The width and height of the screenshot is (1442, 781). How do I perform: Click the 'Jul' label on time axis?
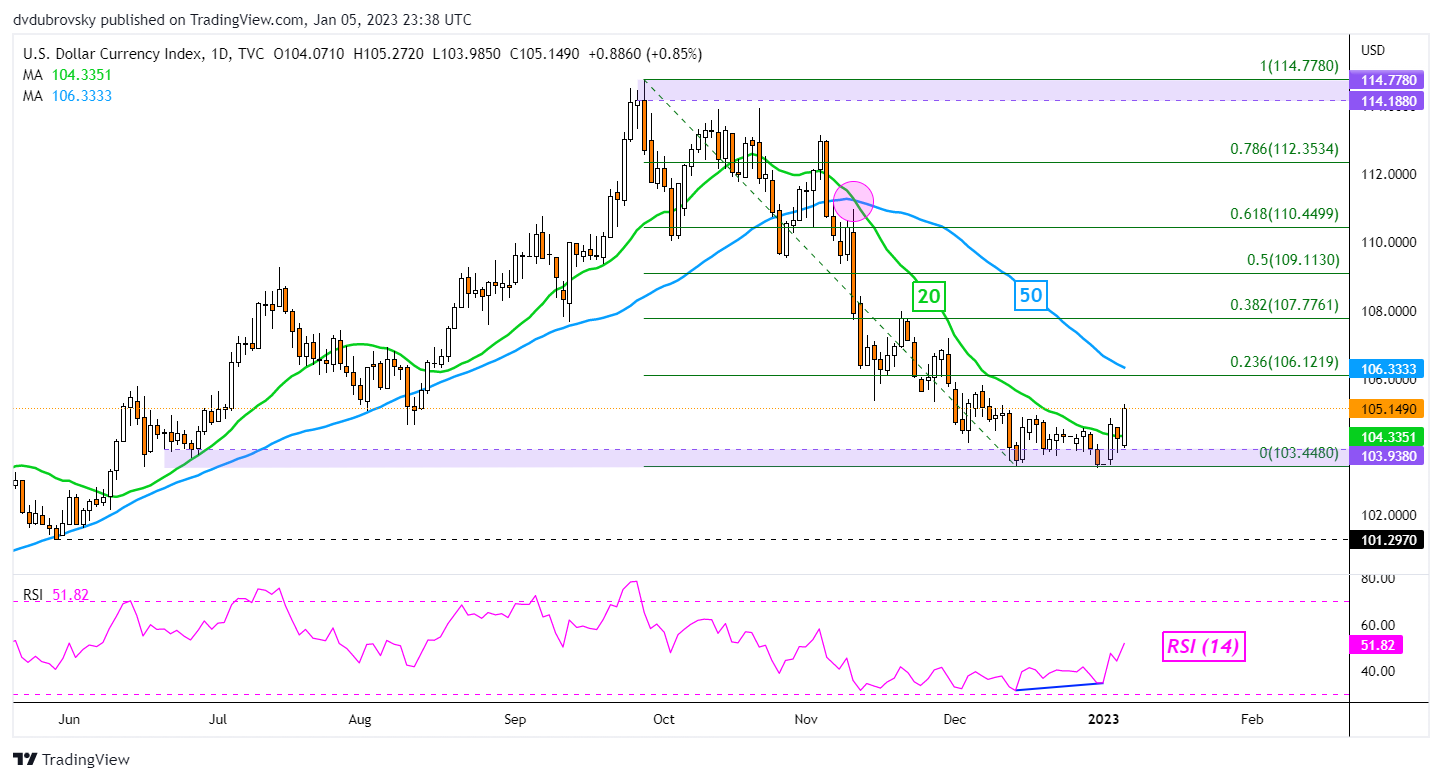218,719
